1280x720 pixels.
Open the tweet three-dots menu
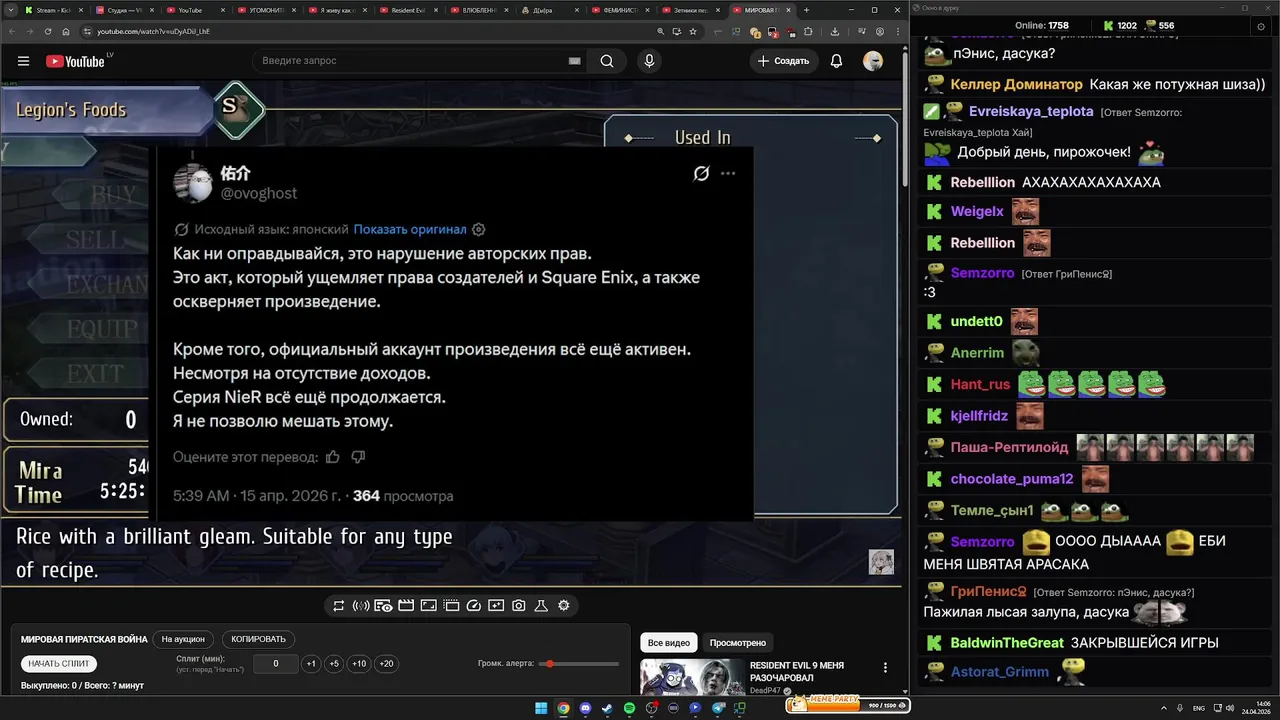(x=728, y=173)
